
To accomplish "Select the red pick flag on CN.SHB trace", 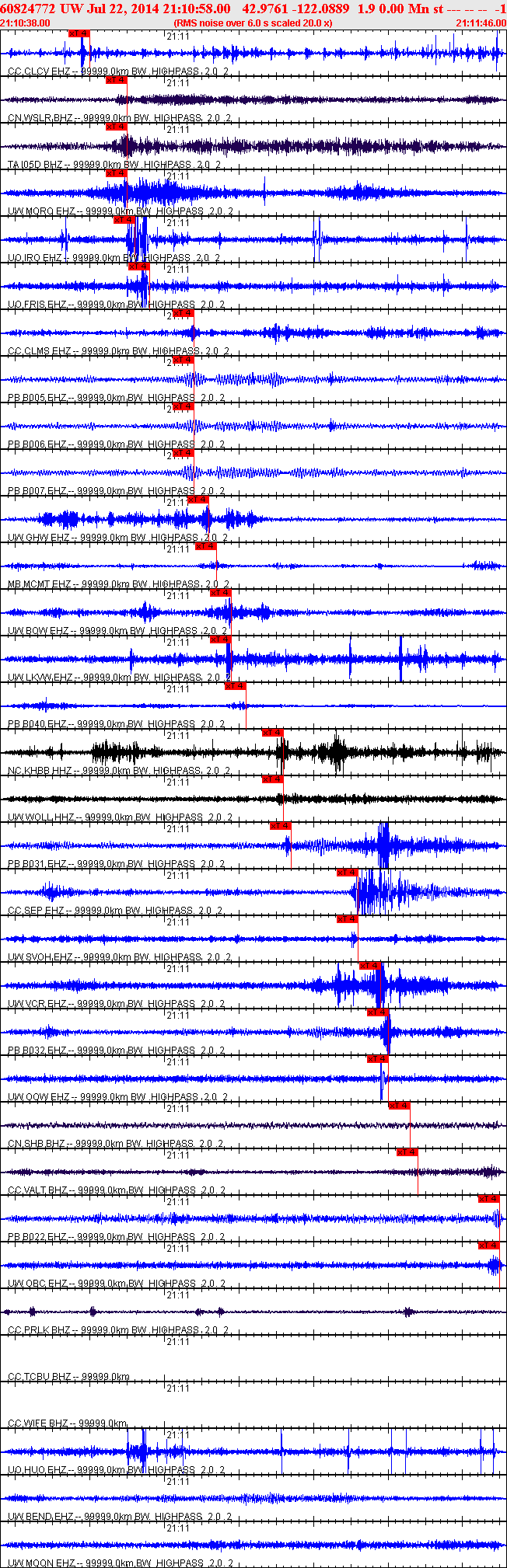I will click(x=399, y=1106).
